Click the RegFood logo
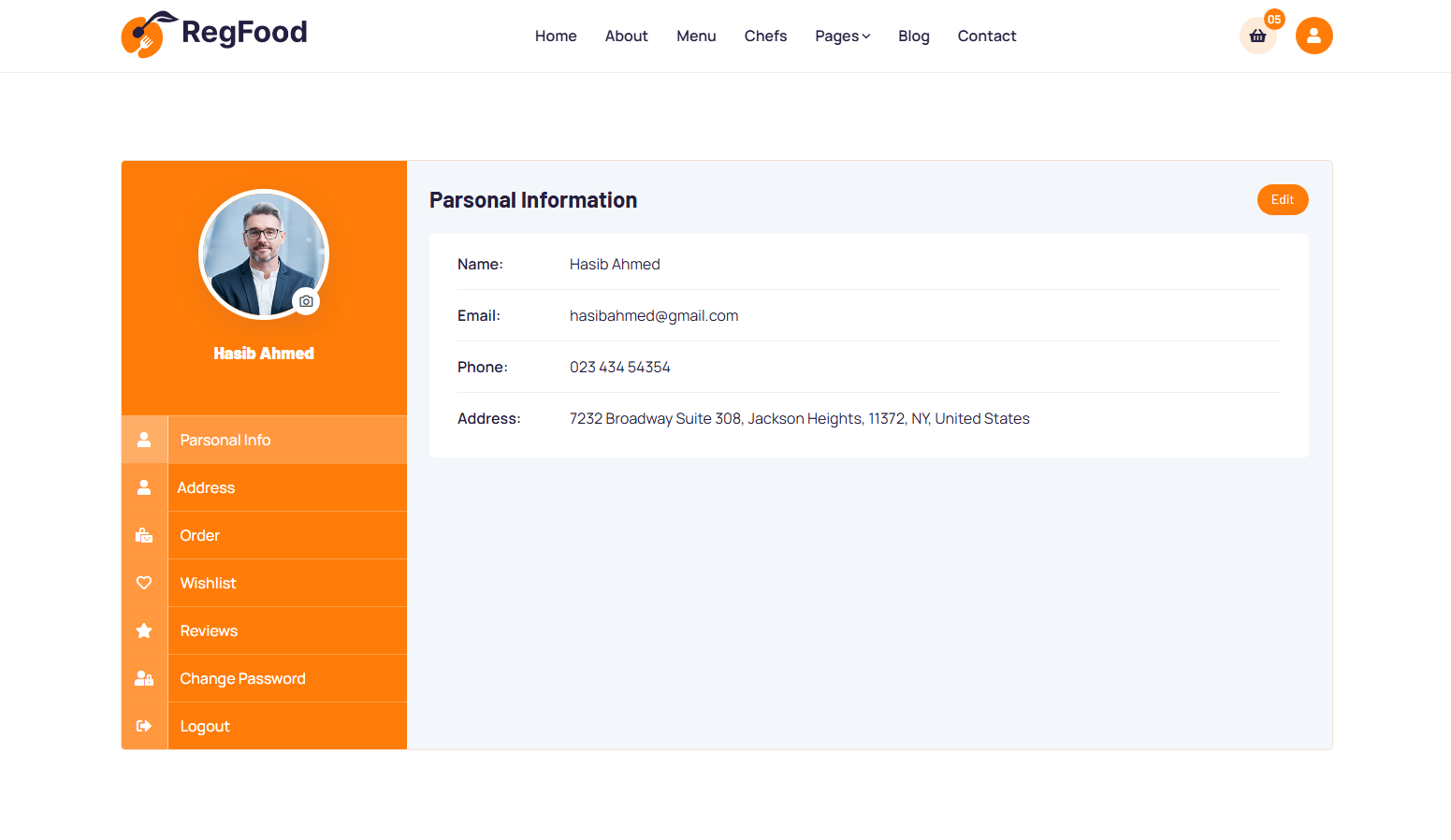This screenshot has width=1451, height=840. click(214, 35)
